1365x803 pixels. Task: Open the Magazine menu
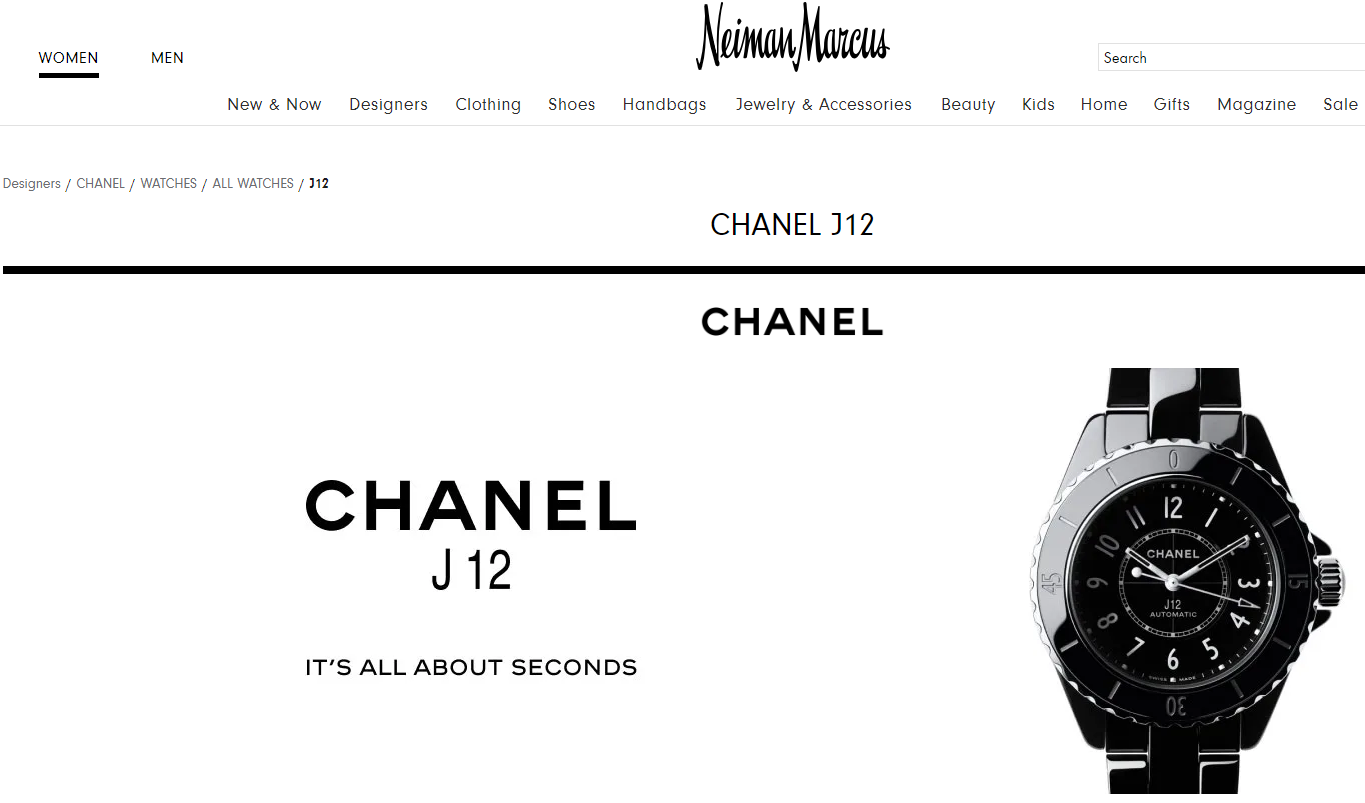point(1256,104)
